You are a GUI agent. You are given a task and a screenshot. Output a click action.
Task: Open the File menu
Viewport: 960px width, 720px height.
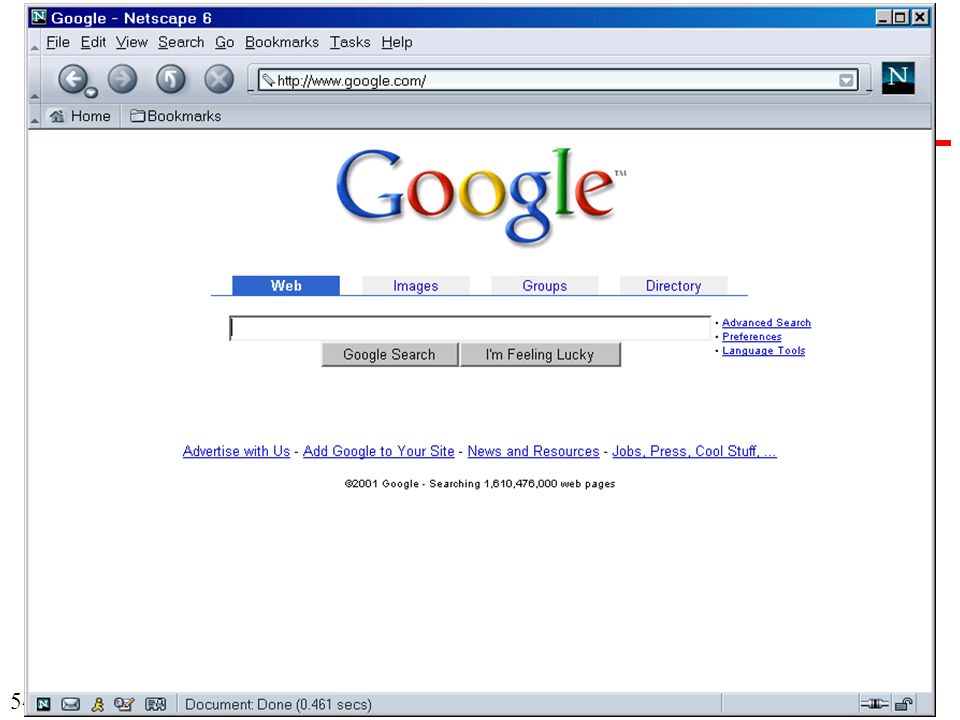pyautogui.click(x=58, y=42)
